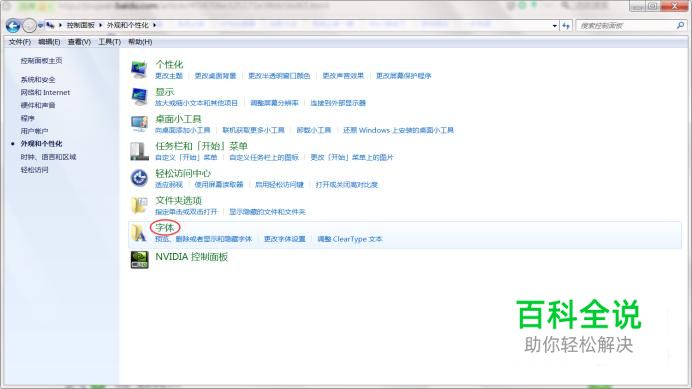The height and width of the screenshot is (389, 692).
Task: Open 轻松访问 in the sidebar
Action: 34,170
